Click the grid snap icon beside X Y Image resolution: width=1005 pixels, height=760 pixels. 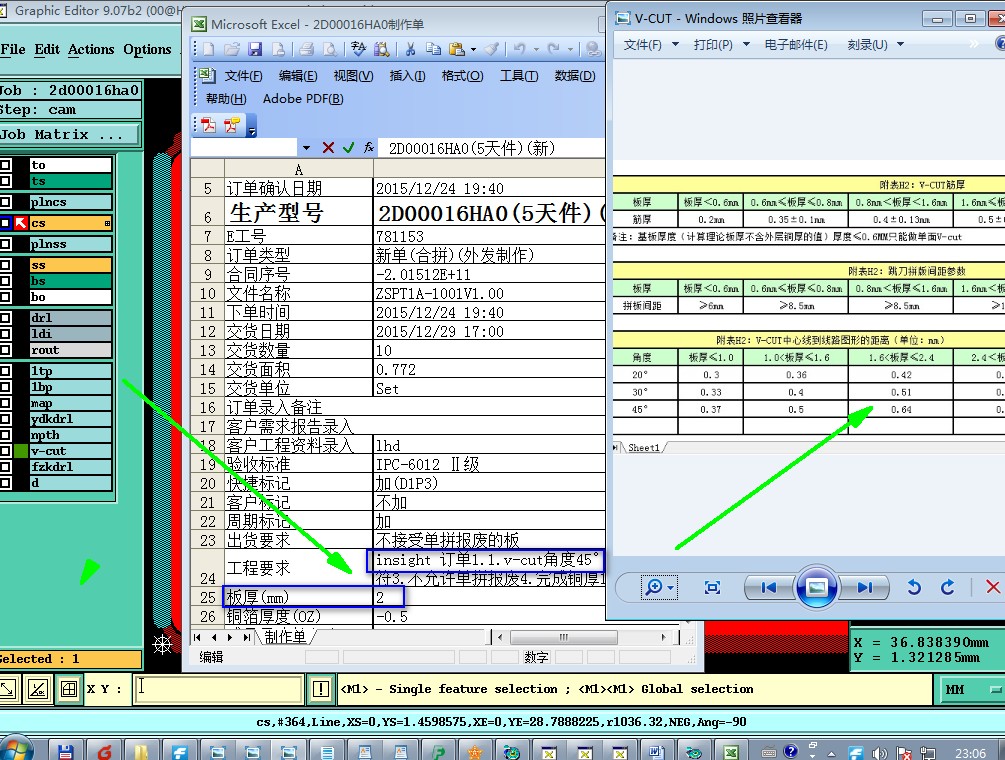click(69, 690)
